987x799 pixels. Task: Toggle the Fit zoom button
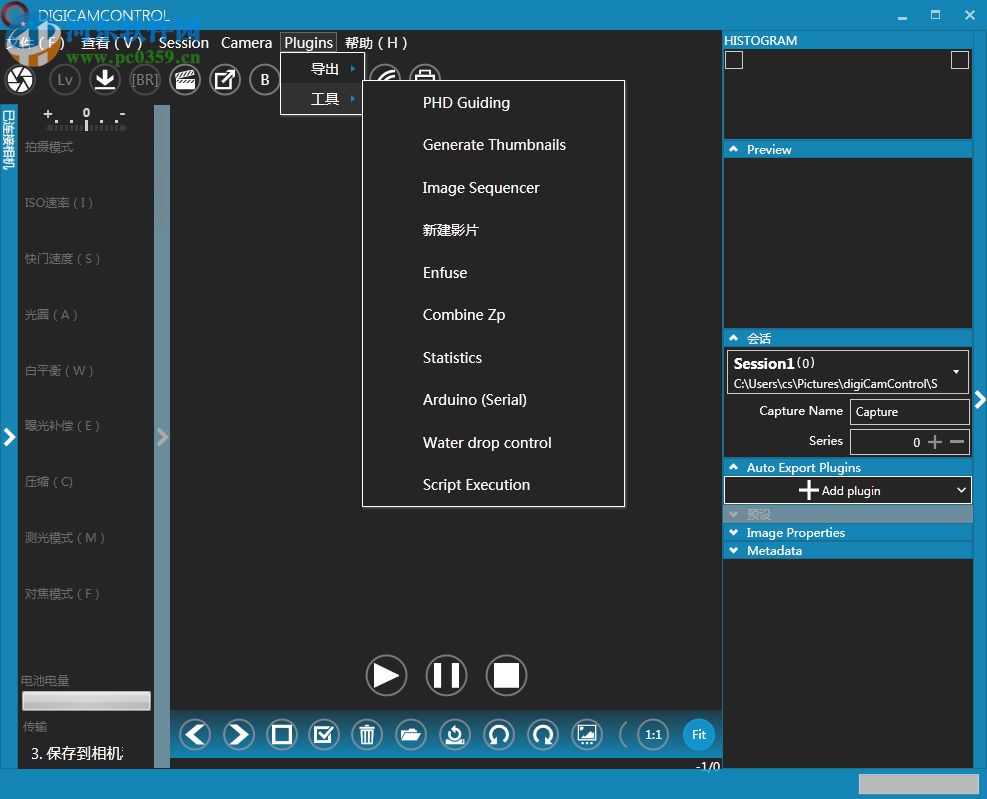(x=699, y=735)
